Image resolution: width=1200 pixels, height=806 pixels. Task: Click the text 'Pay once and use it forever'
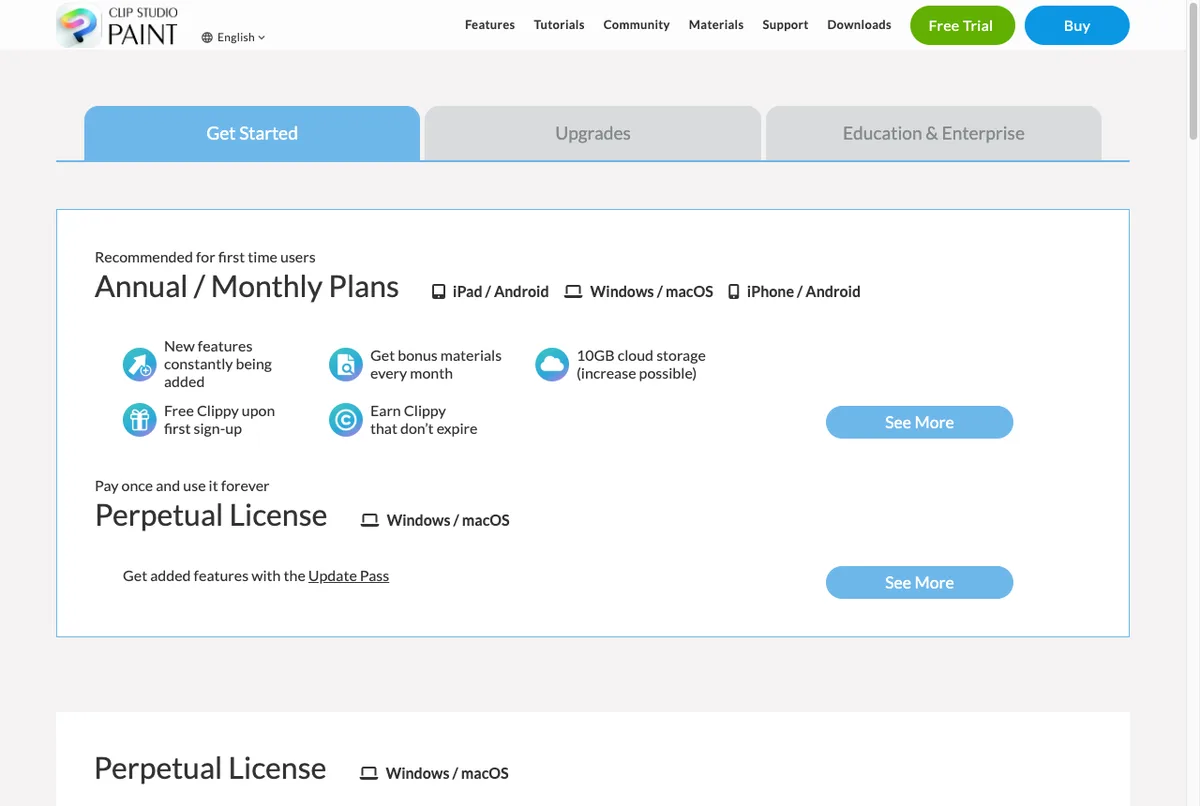pos(182,486)
